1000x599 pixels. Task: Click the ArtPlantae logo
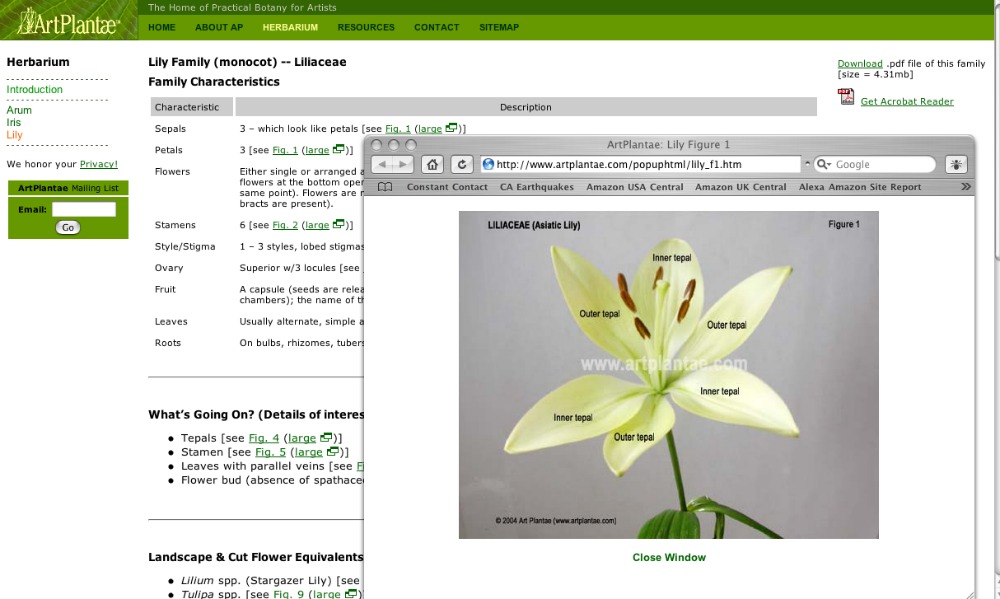click(x=68, y=20)
